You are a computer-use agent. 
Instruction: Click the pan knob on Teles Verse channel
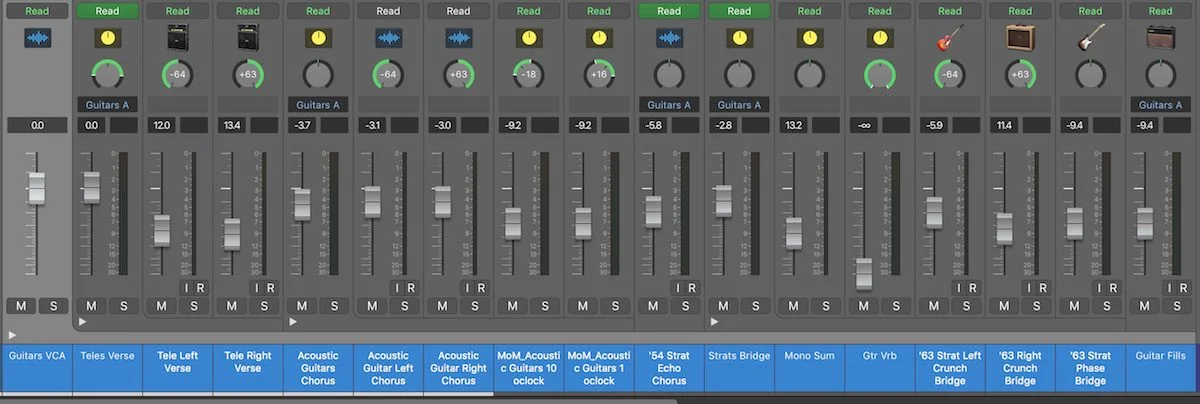click(107, 75)
